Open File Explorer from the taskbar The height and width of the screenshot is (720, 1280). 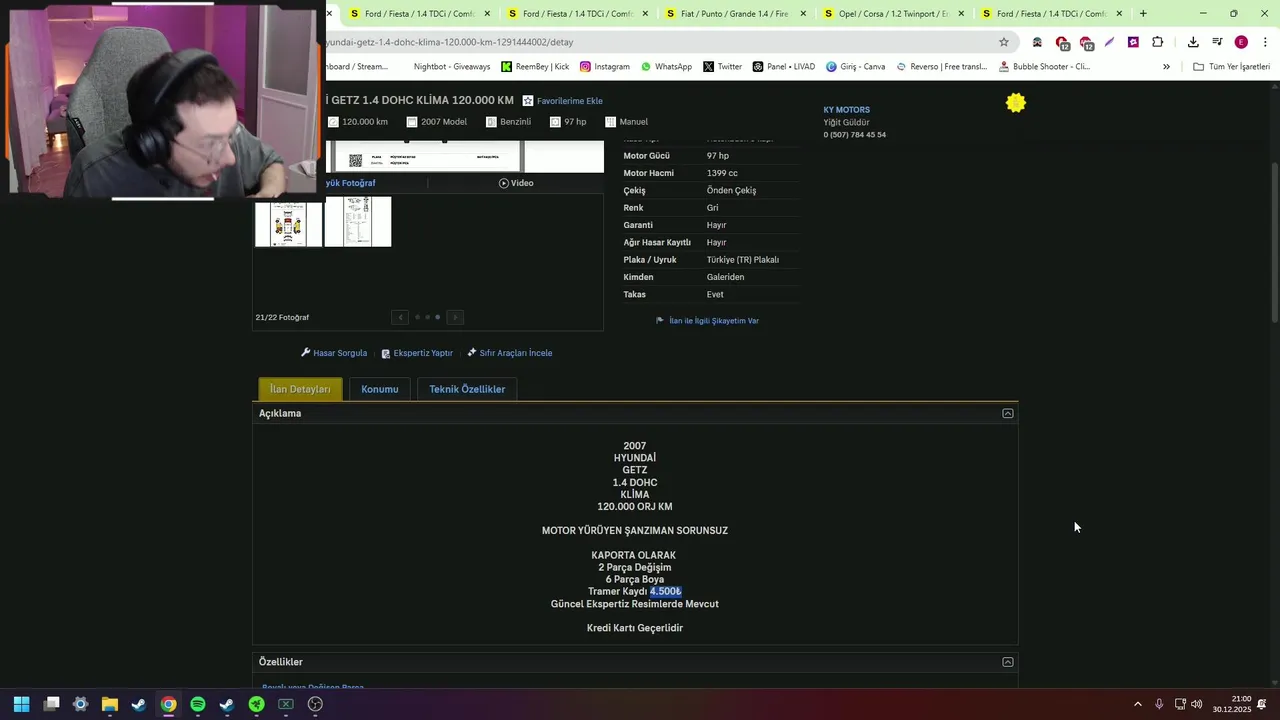click(110, 704)
